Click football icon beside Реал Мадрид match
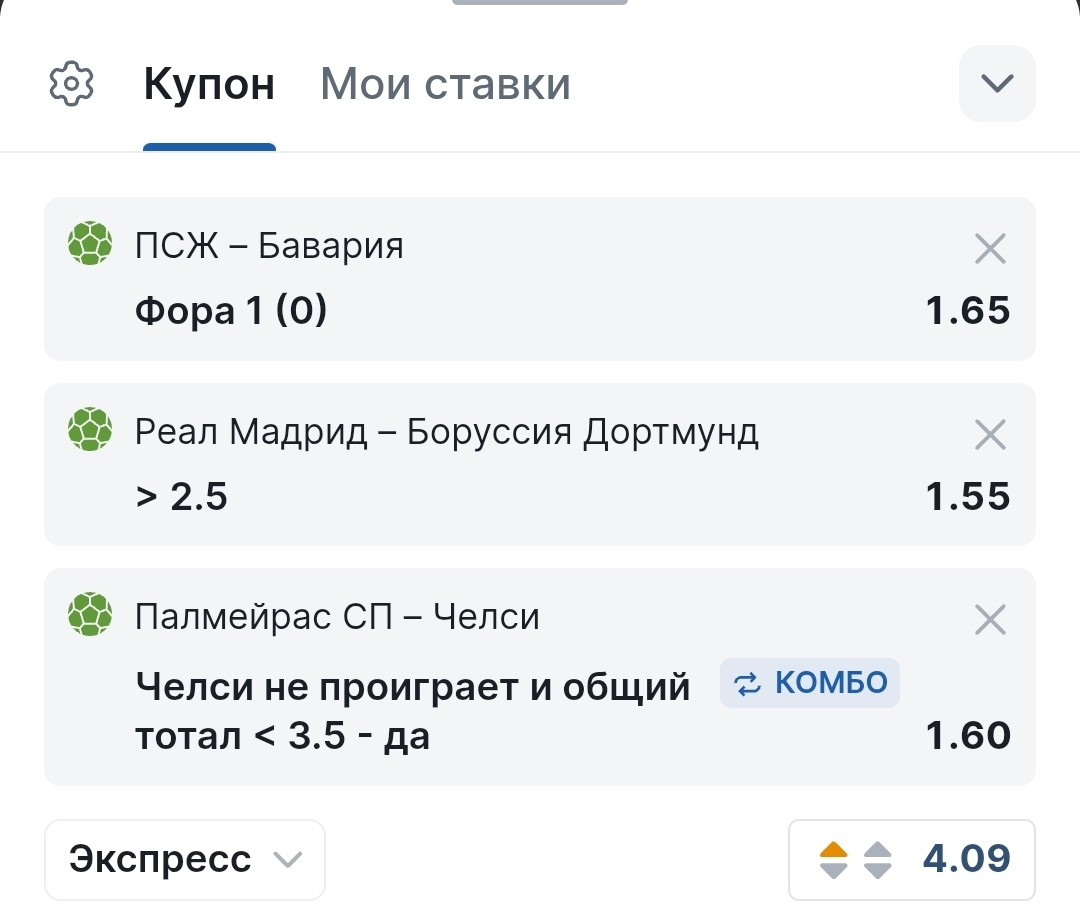Screen dimensions: 1080x919 pyautogui.click(x=90, y=429)
